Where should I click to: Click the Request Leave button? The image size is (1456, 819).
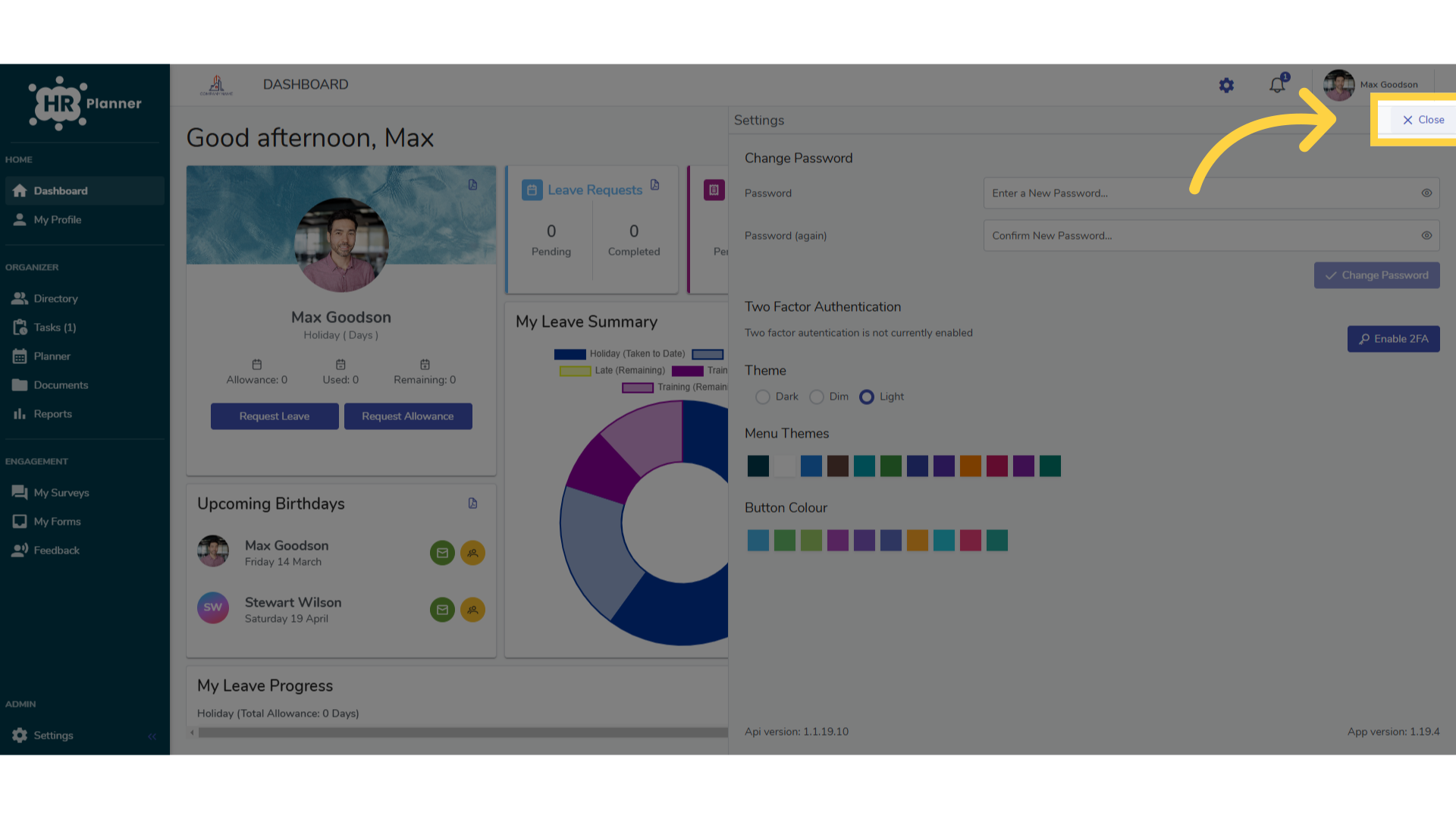(275, 416)
